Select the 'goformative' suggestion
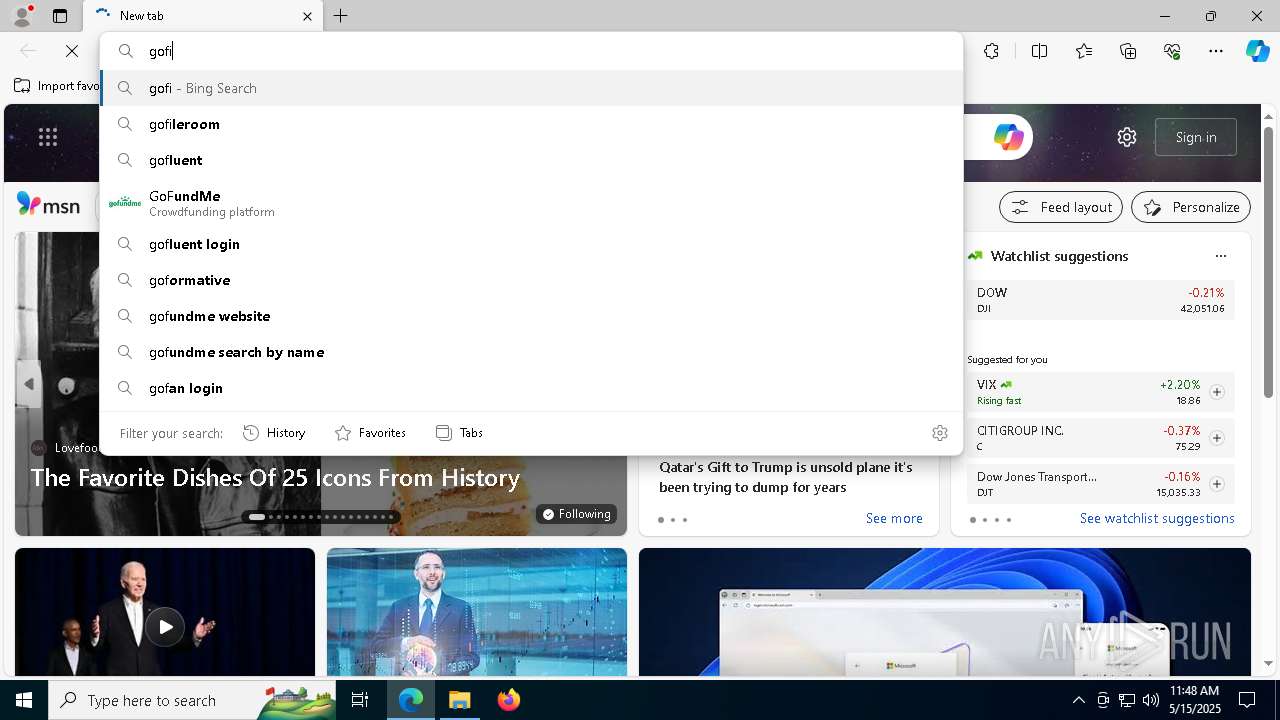The image size is (1280, 720). click(x=531, y=280)
